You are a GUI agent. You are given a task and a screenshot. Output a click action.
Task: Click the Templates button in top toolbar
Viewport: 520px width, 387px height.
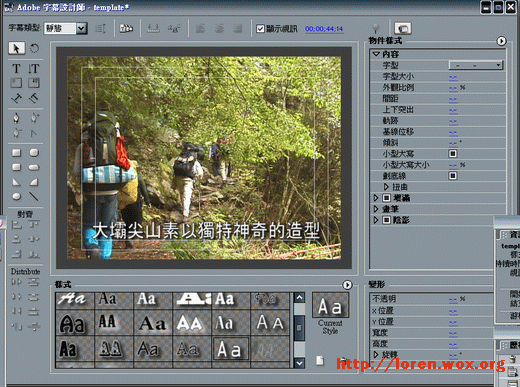(126, 29)
